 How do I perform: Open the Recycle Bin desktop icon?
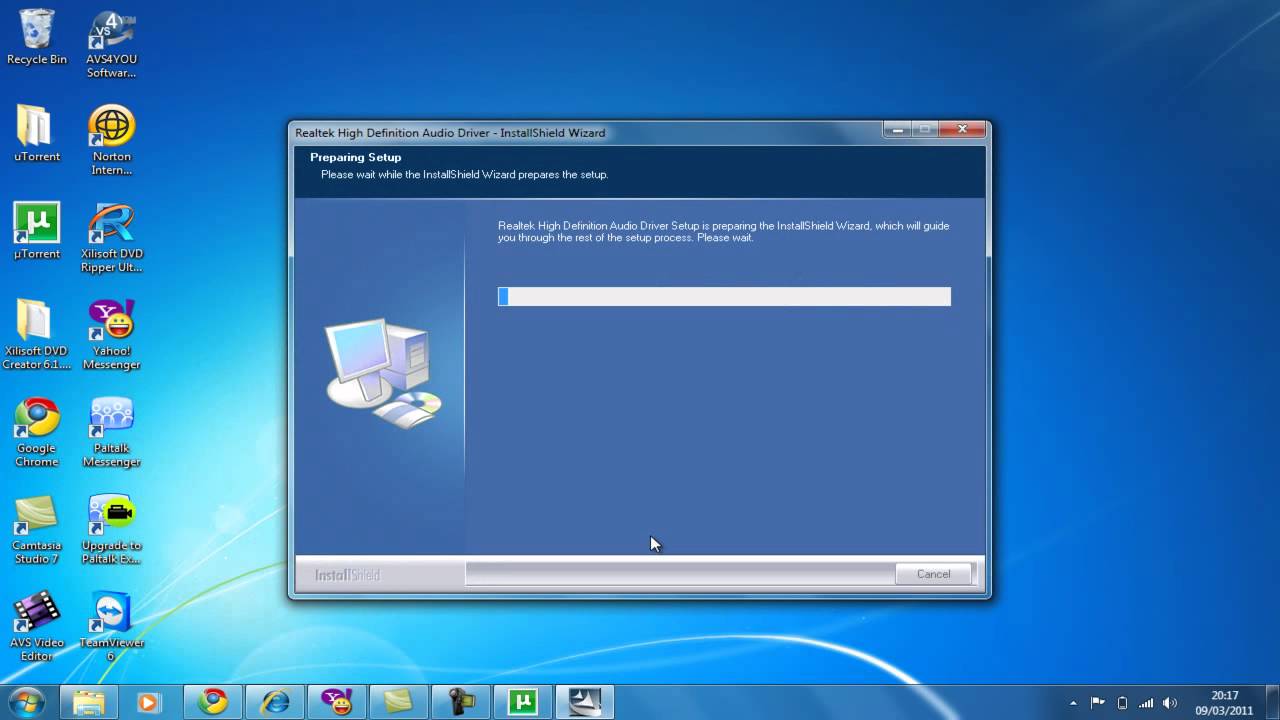point(37,38)
